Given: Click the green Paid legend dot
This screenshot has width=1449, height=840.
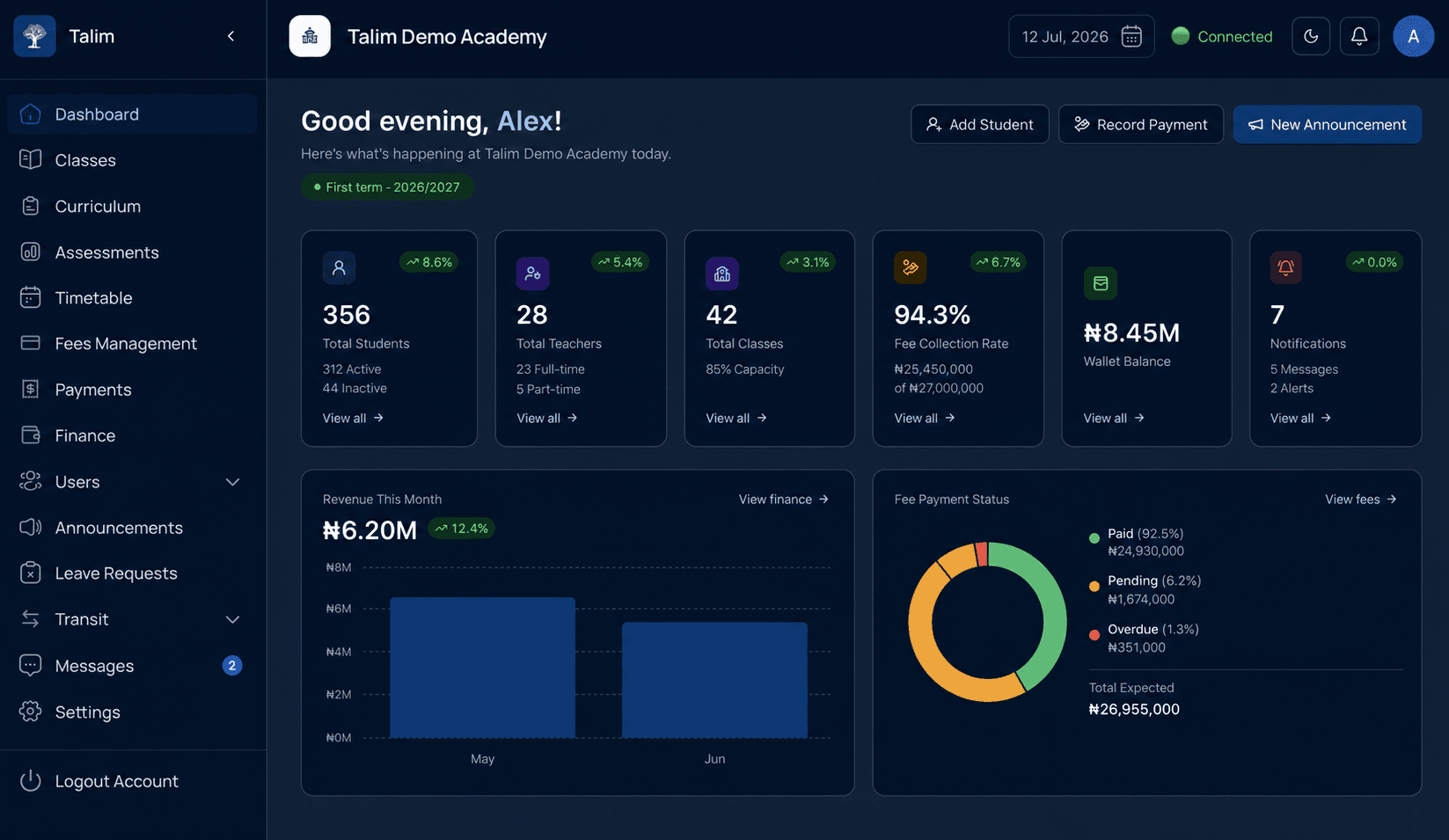Looking at the screenshot, I should point(1094,538).
